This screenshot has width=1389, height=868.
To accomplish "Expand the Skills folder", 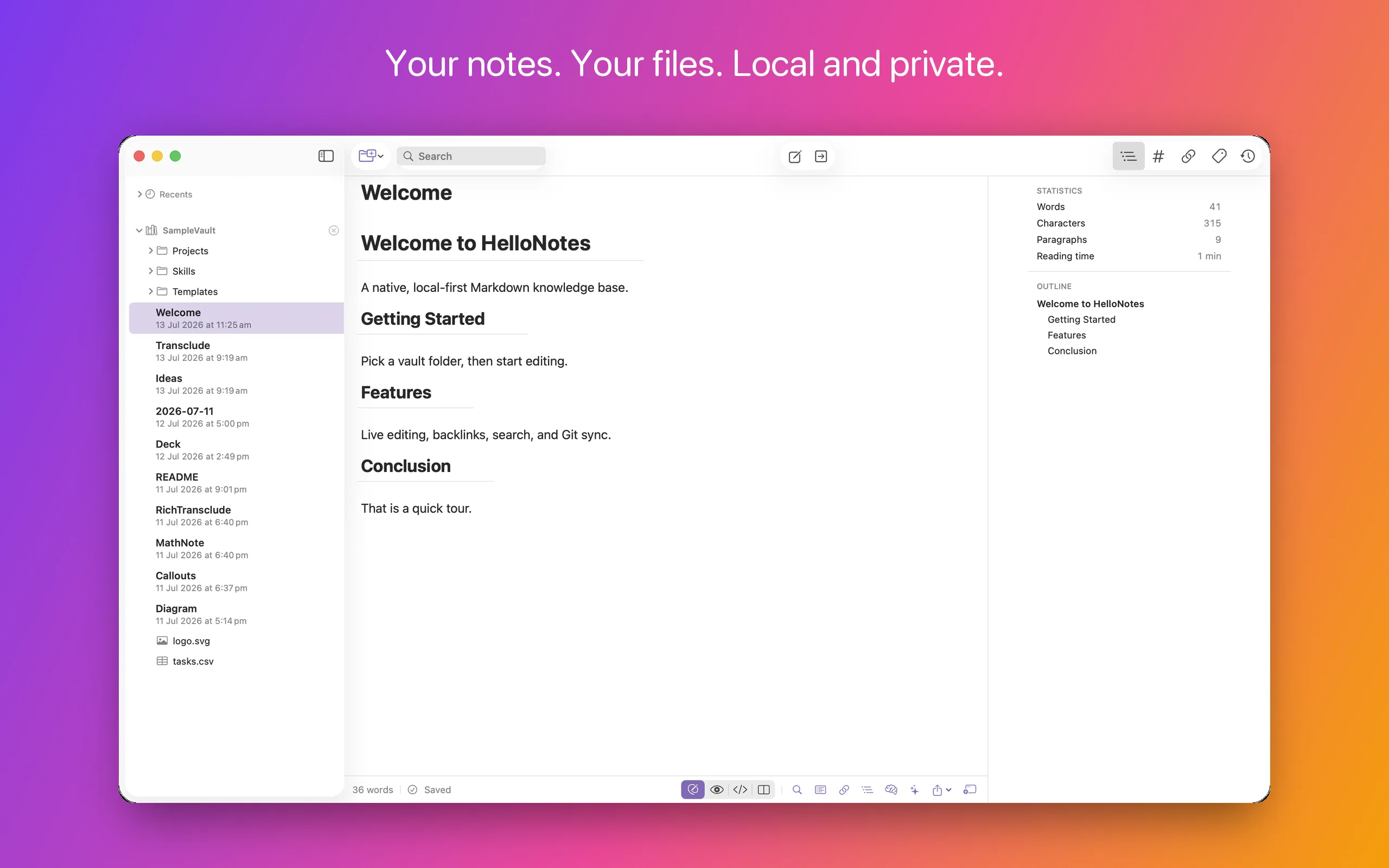I will click(150, 271).
